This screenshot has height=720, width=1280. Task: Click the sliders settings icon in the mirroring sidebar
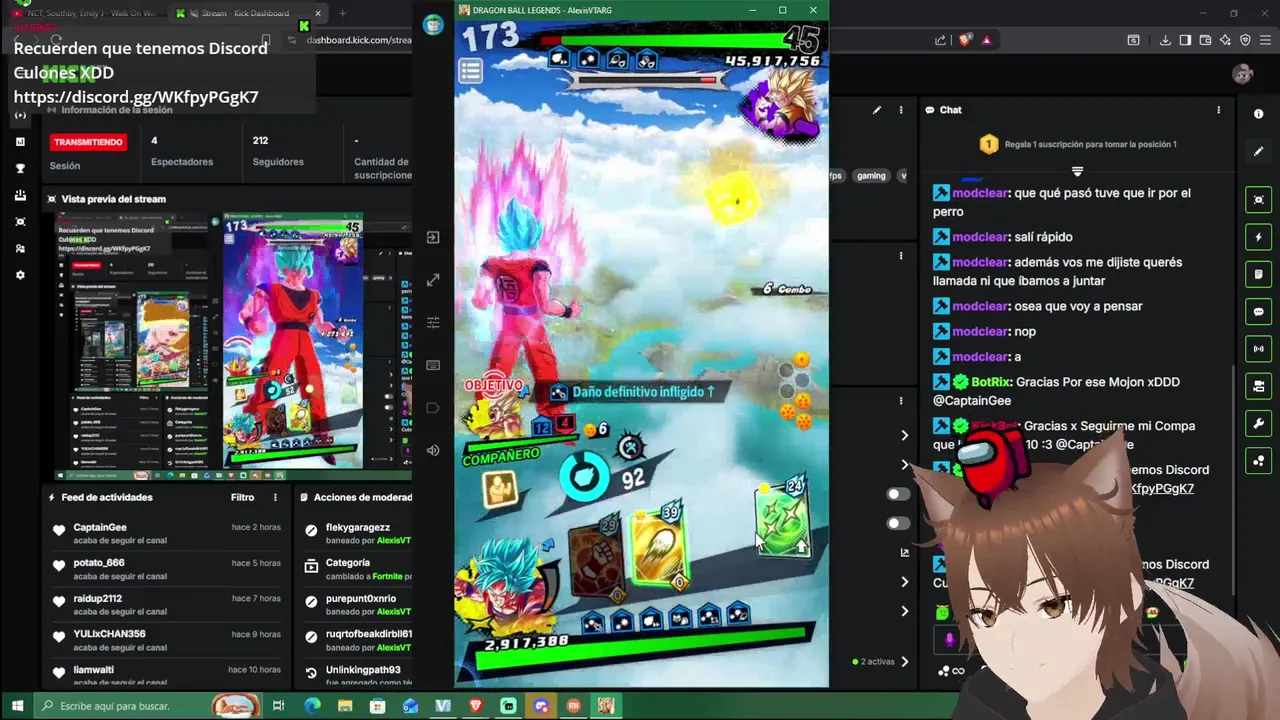point(433,322)
